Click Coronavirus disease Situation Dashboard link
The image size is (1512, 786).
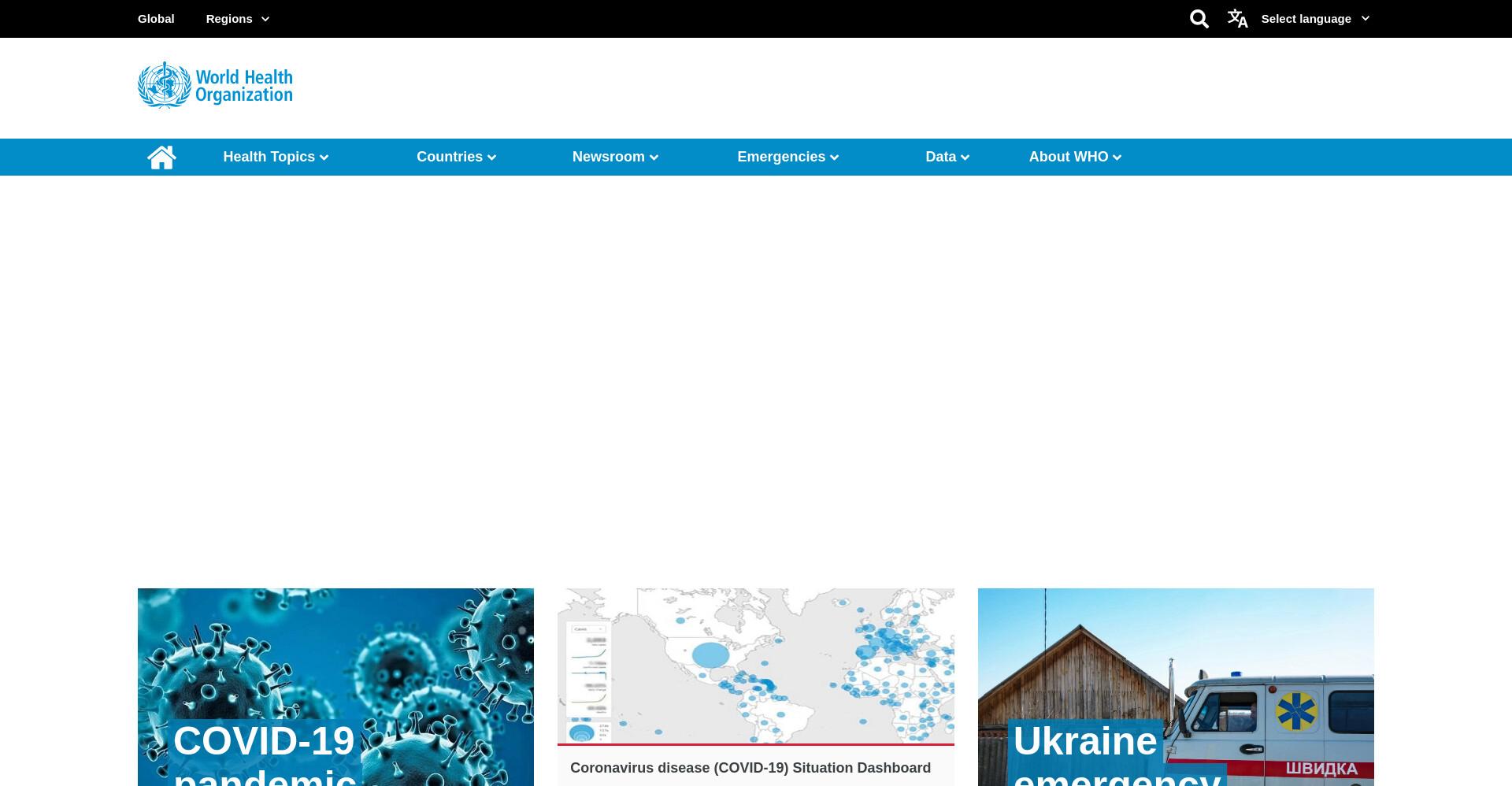(750, 768)
